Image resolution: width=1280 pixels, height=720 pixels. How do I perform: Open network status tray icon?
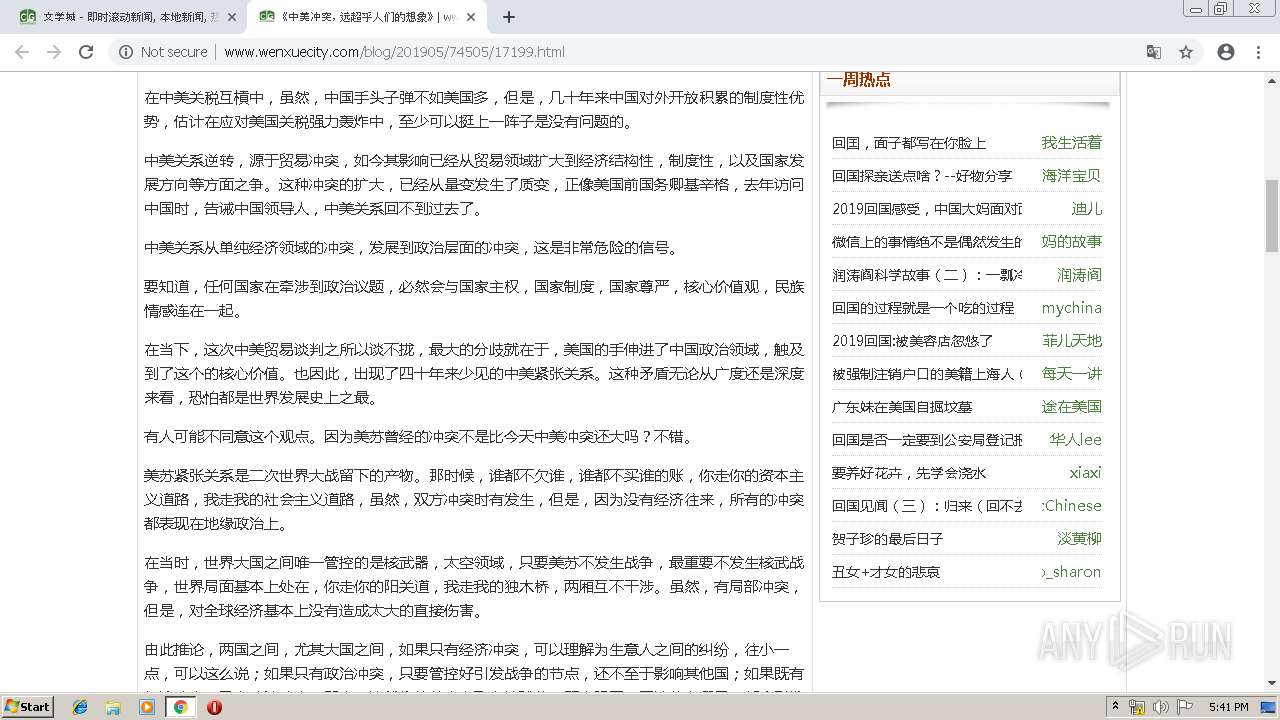(x=1137, y=707)
